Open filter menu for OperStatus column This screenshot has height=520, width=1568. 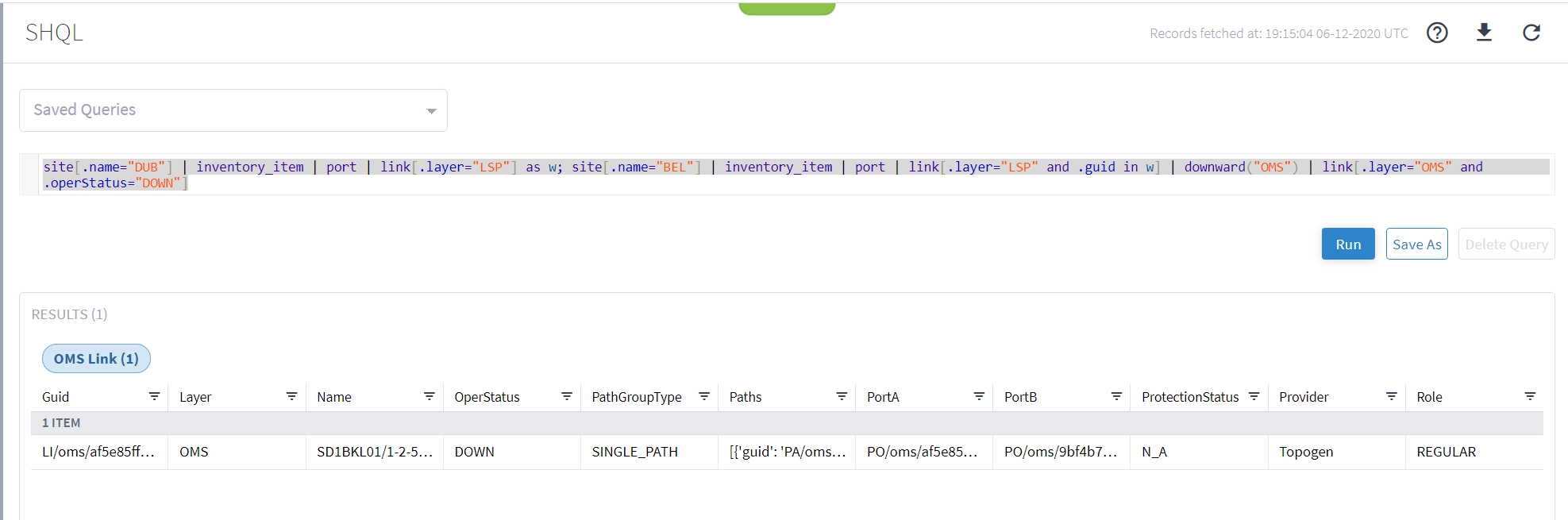pos(567,396)
